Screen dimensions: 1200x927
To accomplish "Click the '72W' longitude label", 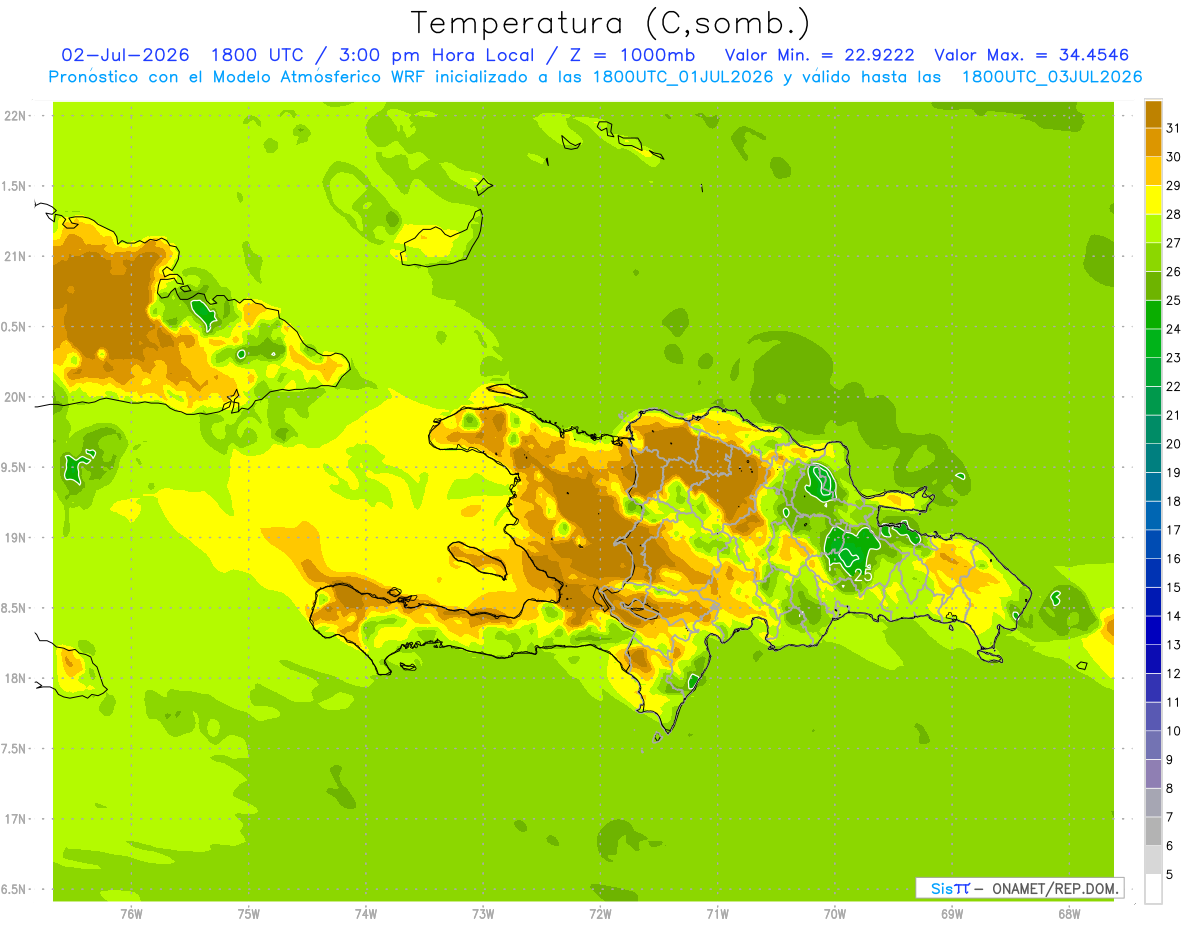I will coord(600,914).
